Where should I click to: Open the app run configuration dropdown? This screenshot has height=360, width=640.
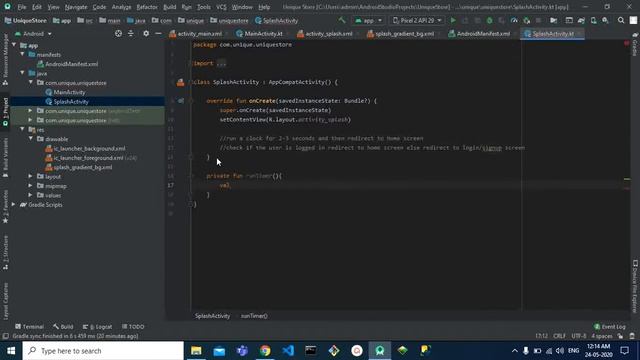coord(369,20)
